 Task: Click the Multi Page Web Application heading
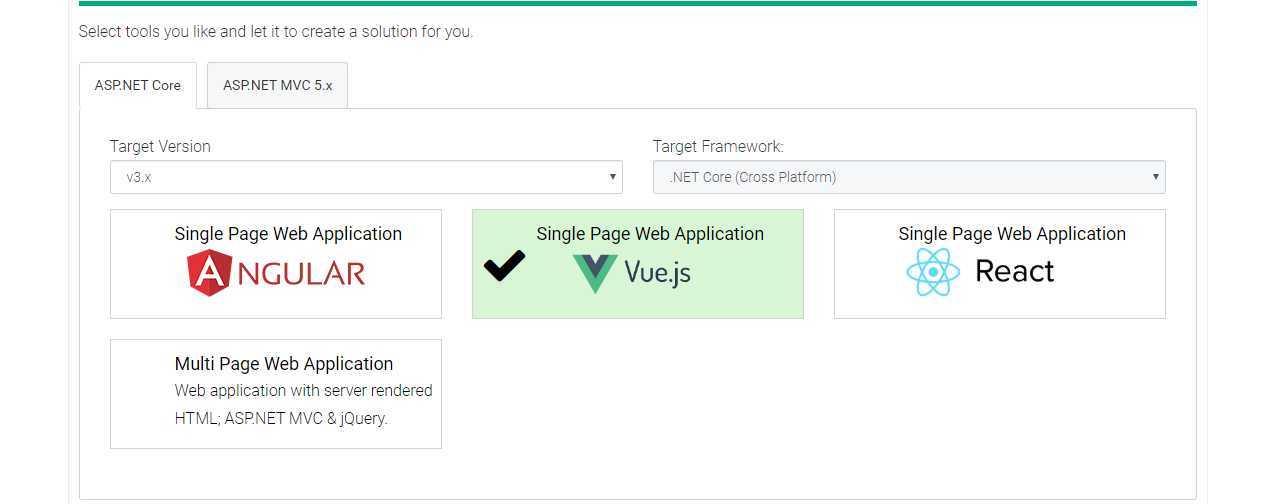tap(284, 364)
